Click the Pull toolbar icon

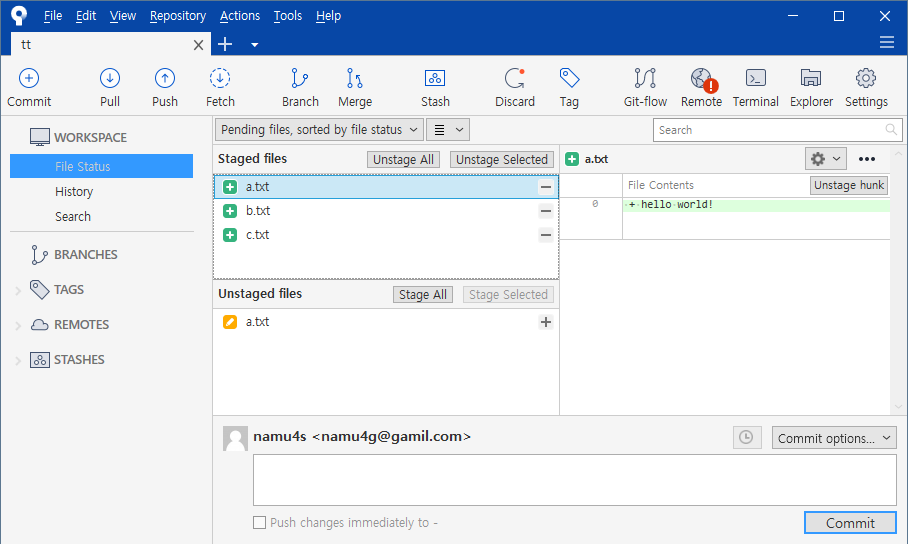(x=110, y=80)
